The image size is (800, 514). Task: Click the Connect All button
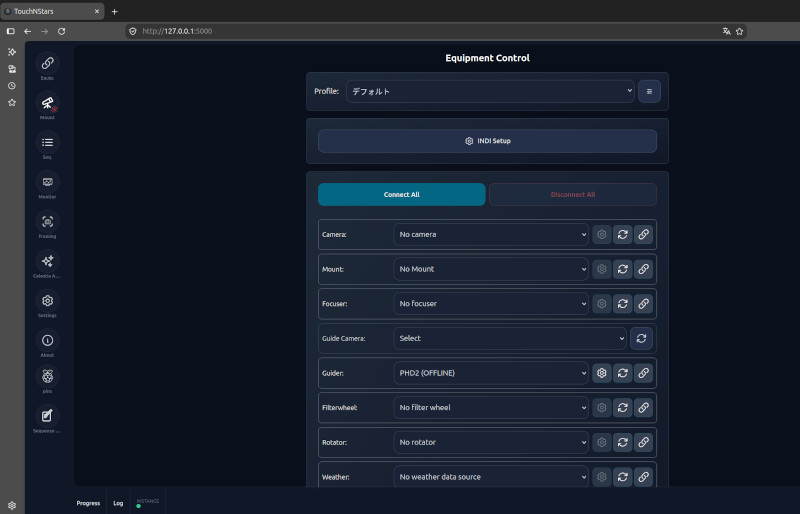click(x=402, y=194)
